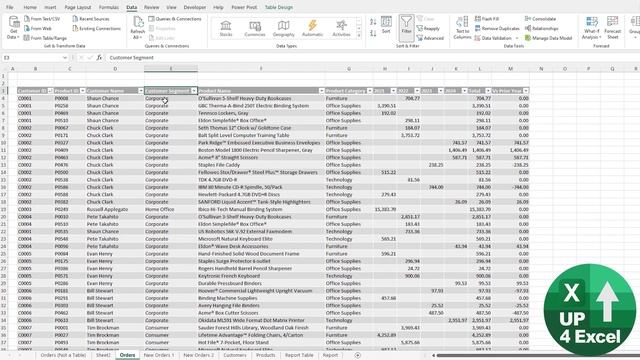
Task: Select the Home Office segment cell
Action: [171, 209]
